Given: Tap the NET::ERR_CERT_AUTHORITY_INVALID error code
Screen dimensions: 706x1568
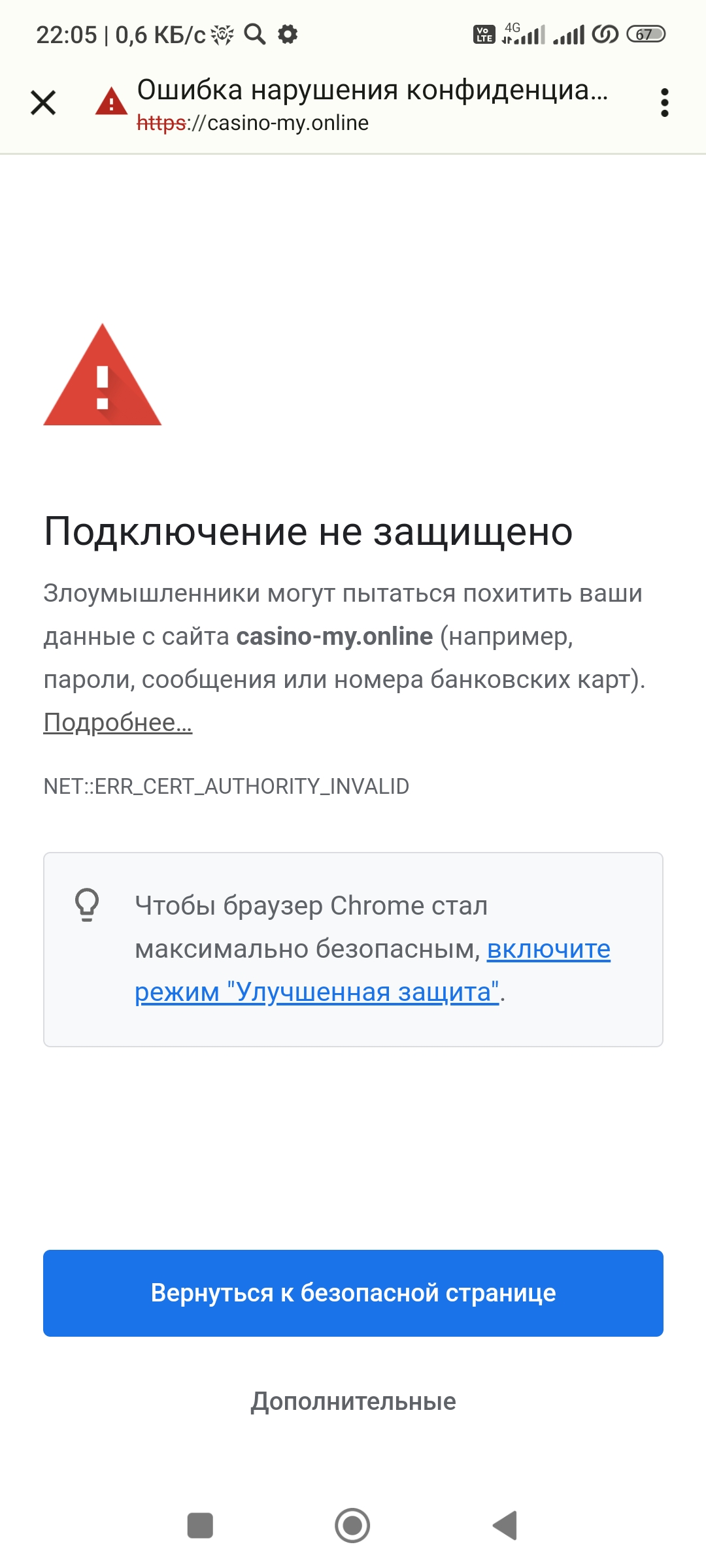Looking at the screenshot, I should click(x=226, y=786).
